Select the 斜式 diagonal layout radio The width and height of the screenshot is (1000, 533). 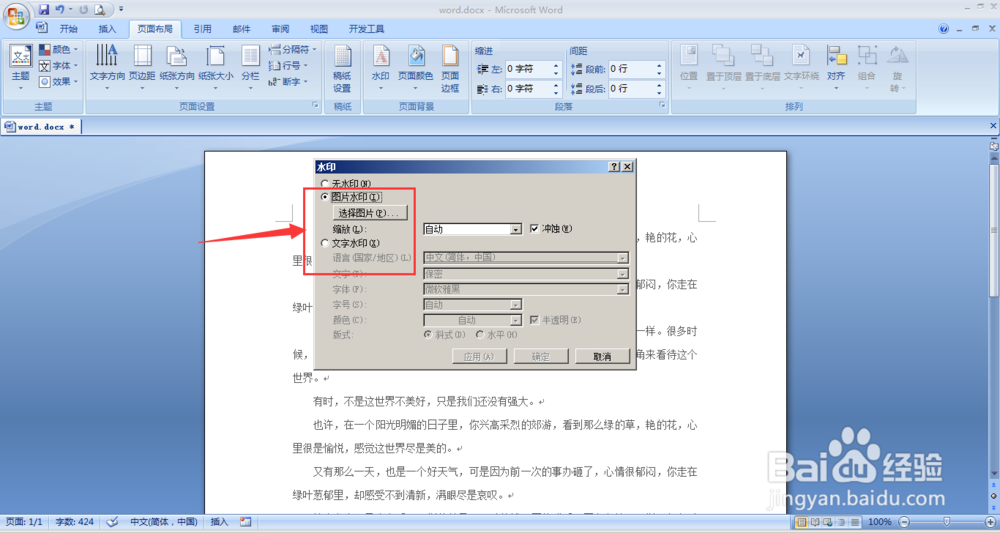pos(429,335)
